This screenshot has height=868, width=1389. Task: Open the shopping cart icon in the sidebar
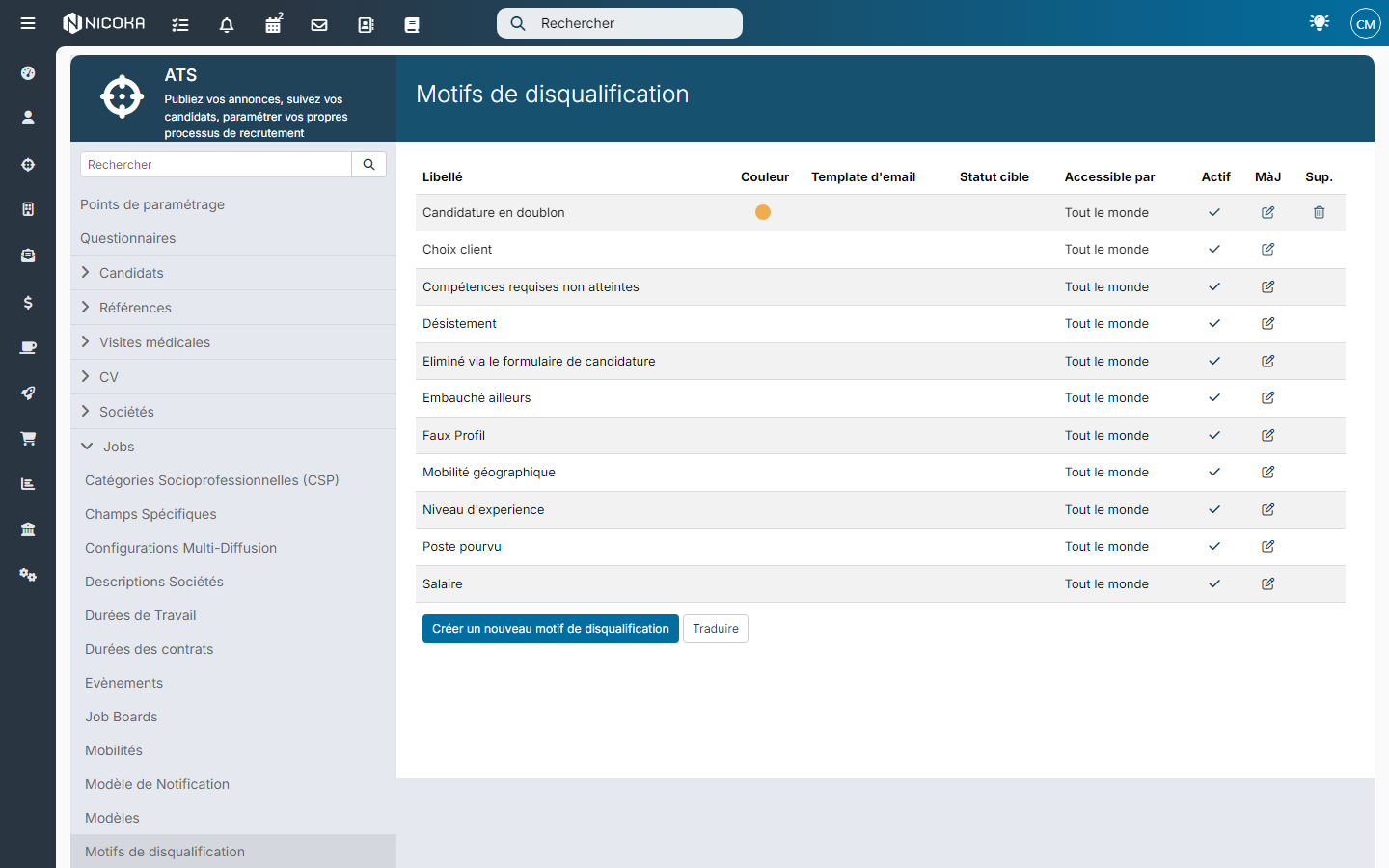coord(28,438)
